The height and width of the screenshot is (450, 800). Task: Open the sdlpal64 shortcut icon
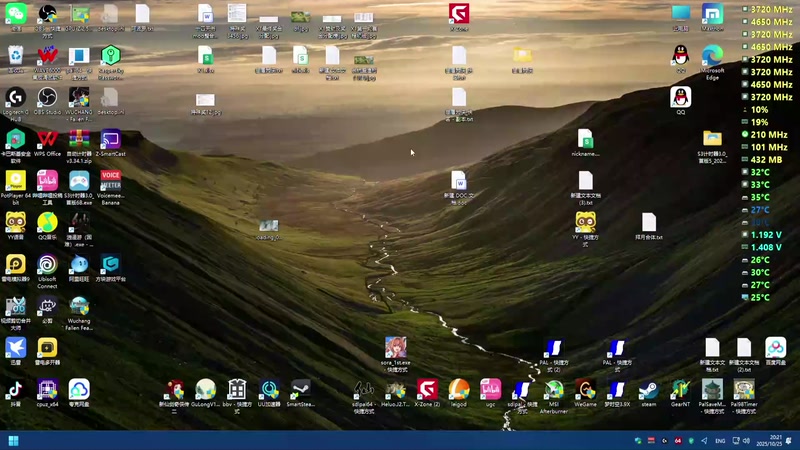click(364, 389)
